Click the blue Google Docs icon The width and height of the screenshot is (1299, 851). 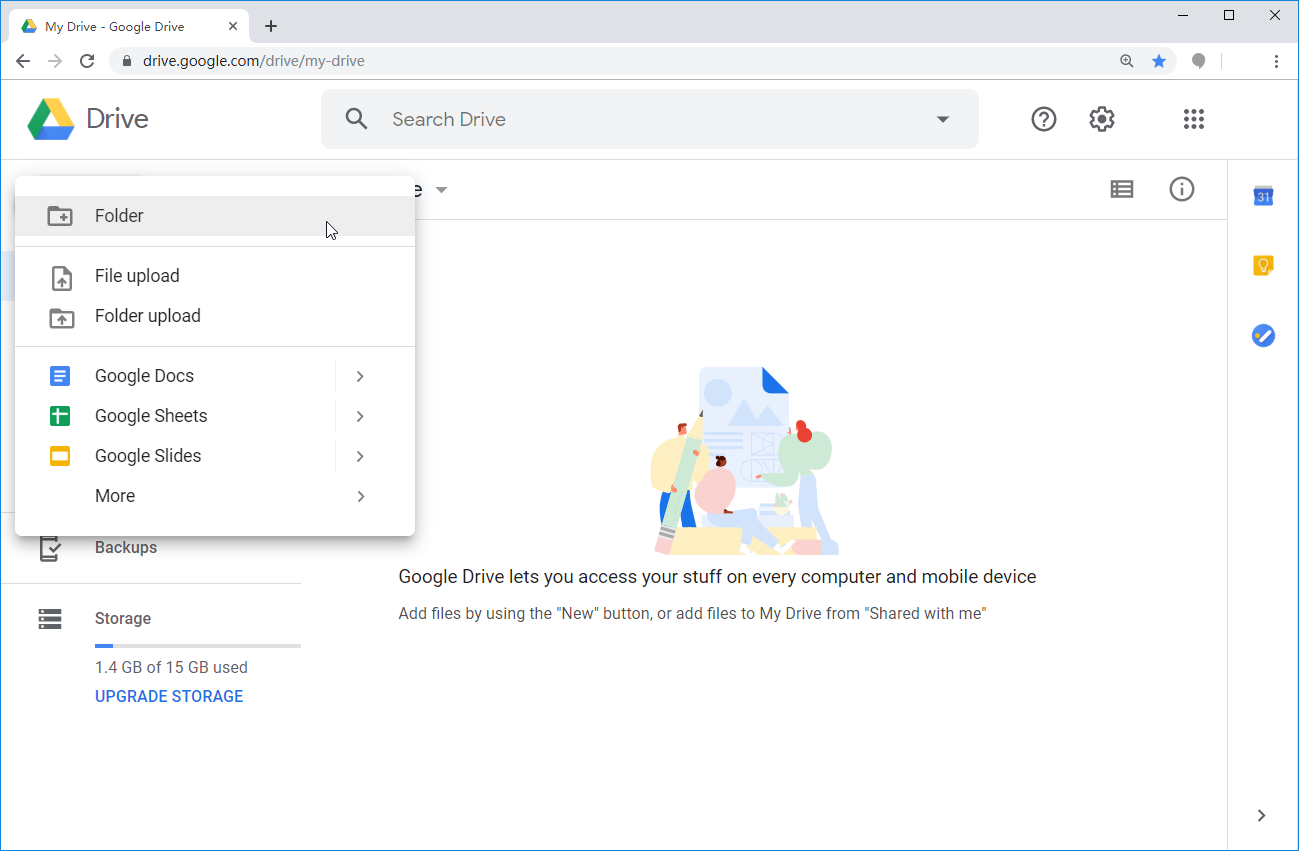60,376
